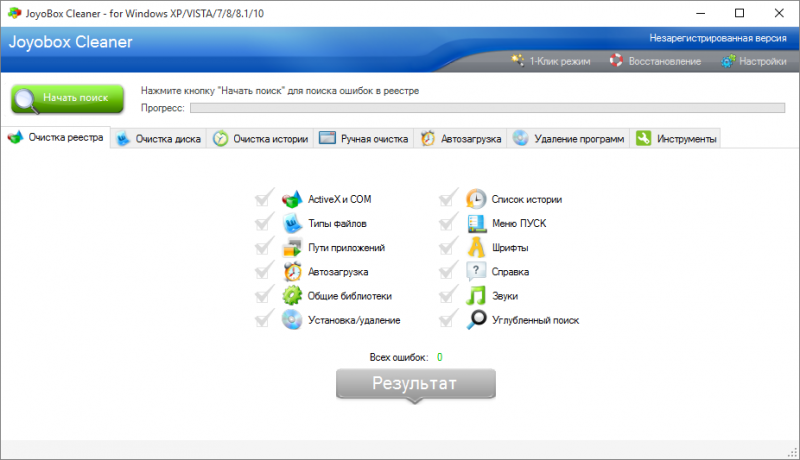The image size is (800, 460).
Task: Click the Список истории clock icon
Action: [x=476, y=199]
